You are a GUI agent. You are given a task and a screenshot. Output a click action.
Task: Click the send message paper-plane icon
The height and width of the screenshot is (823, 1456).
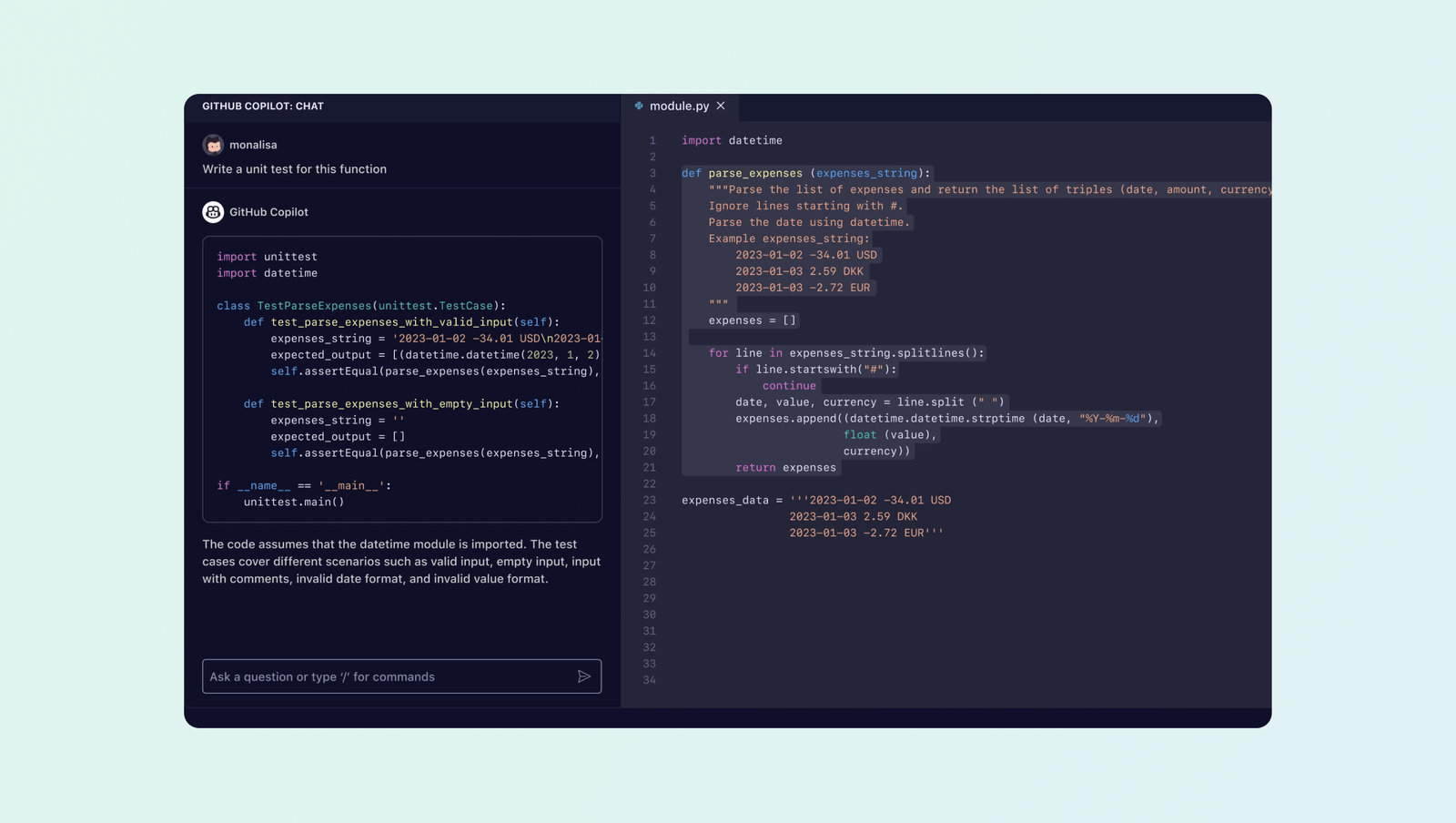point(585,676)
